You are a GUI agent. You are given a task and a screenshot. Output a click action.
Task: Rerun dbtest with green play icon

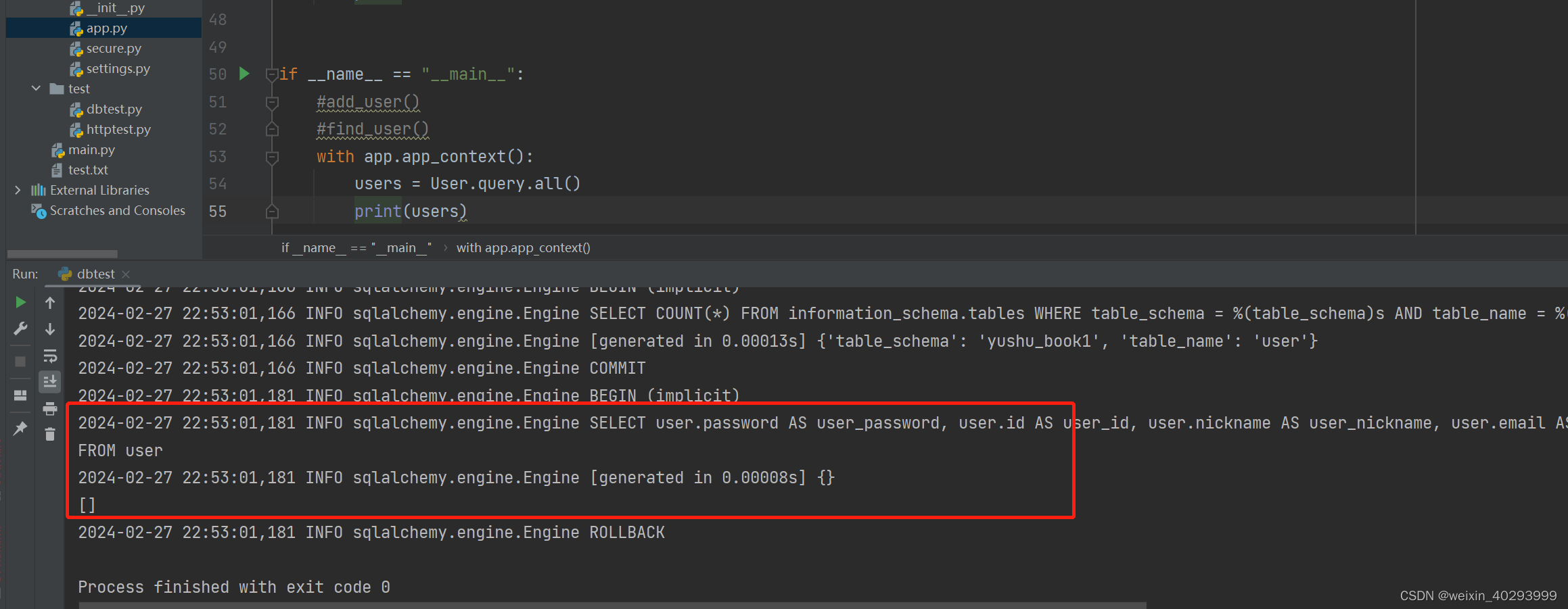pyautogui.click(x=20, y=302)
